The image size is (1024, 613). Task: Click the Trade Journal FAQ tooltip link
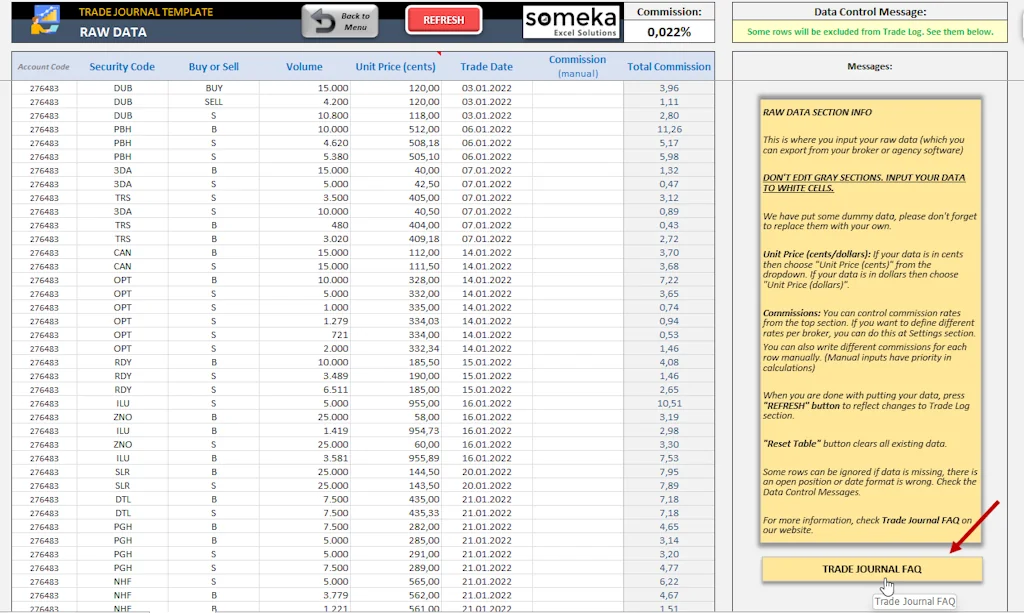(x=914, y=601)
